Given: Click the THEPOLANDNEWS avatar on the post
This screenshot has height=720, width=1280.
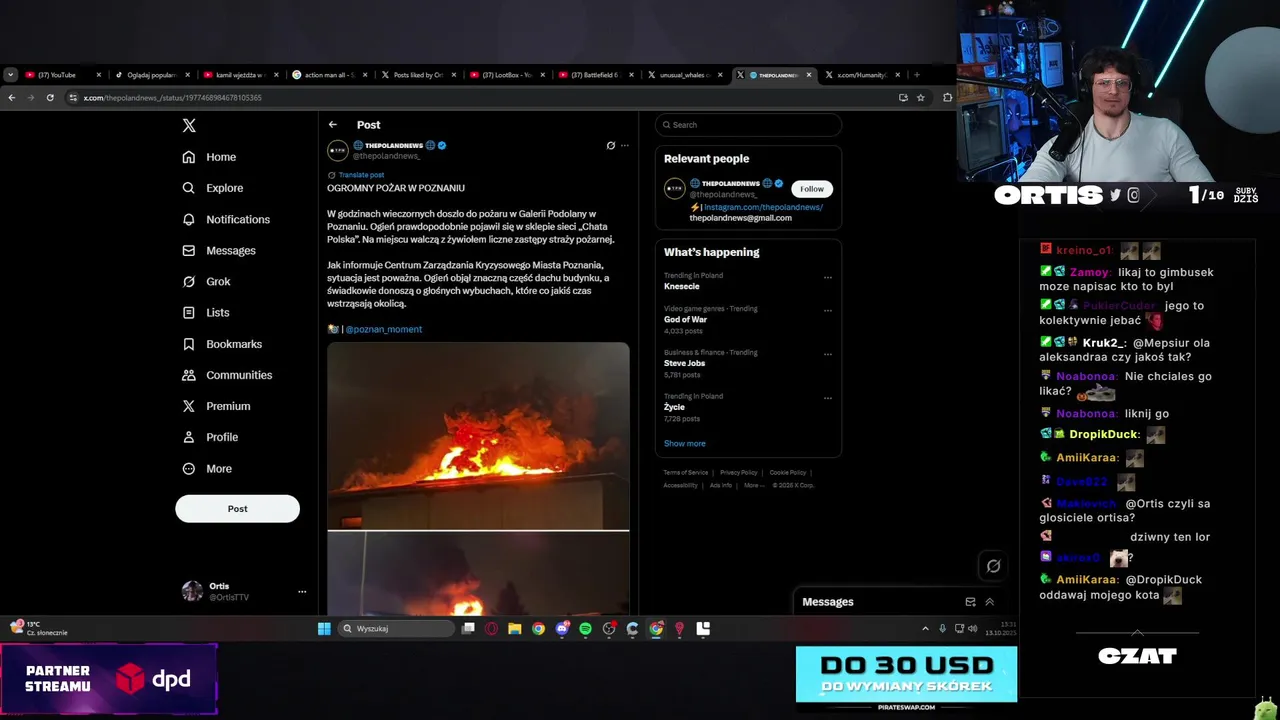Looking at the screenshot, I should point(338,150).
